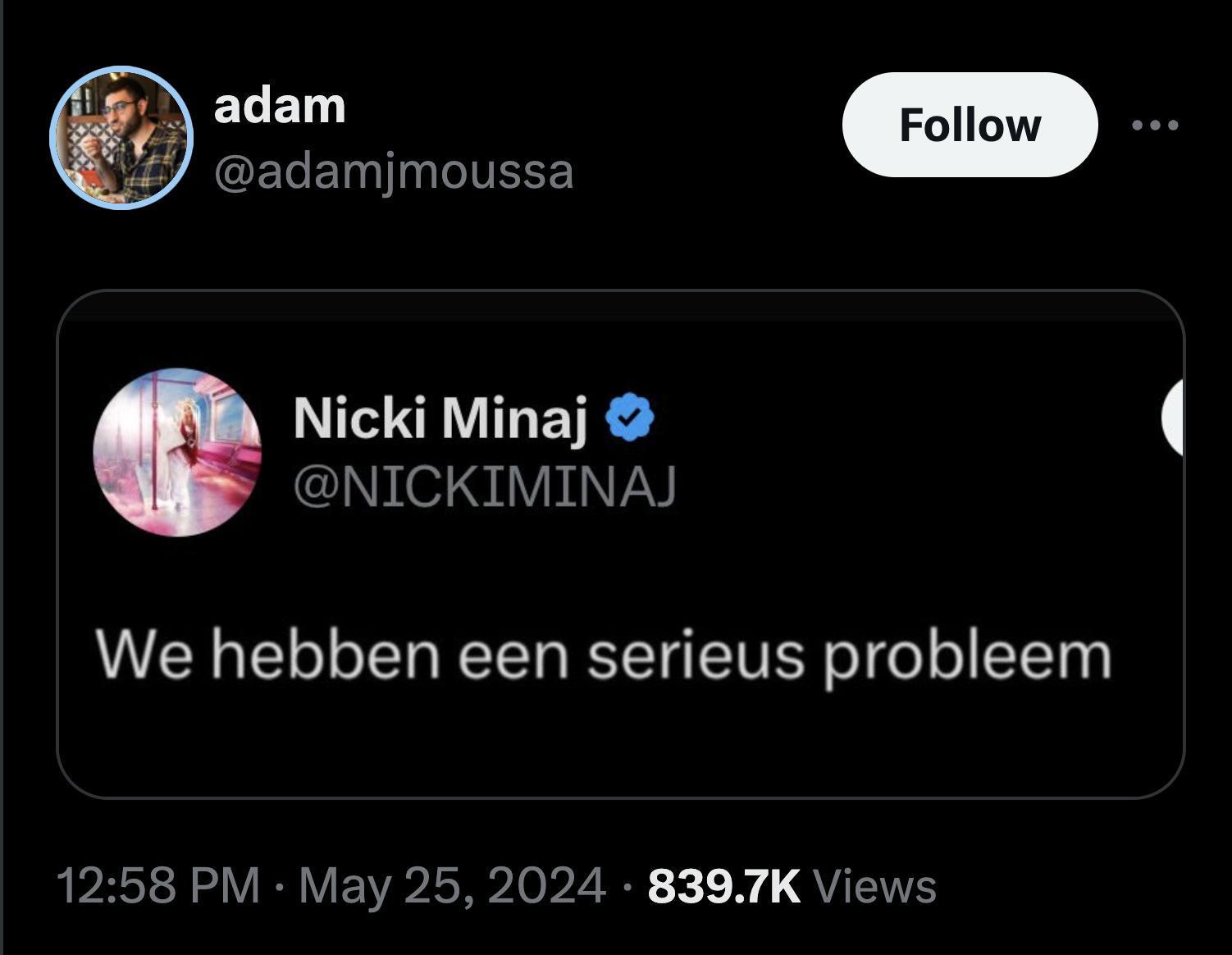Select the blue checkmark next to Nicki Minaj

(627, 418)
